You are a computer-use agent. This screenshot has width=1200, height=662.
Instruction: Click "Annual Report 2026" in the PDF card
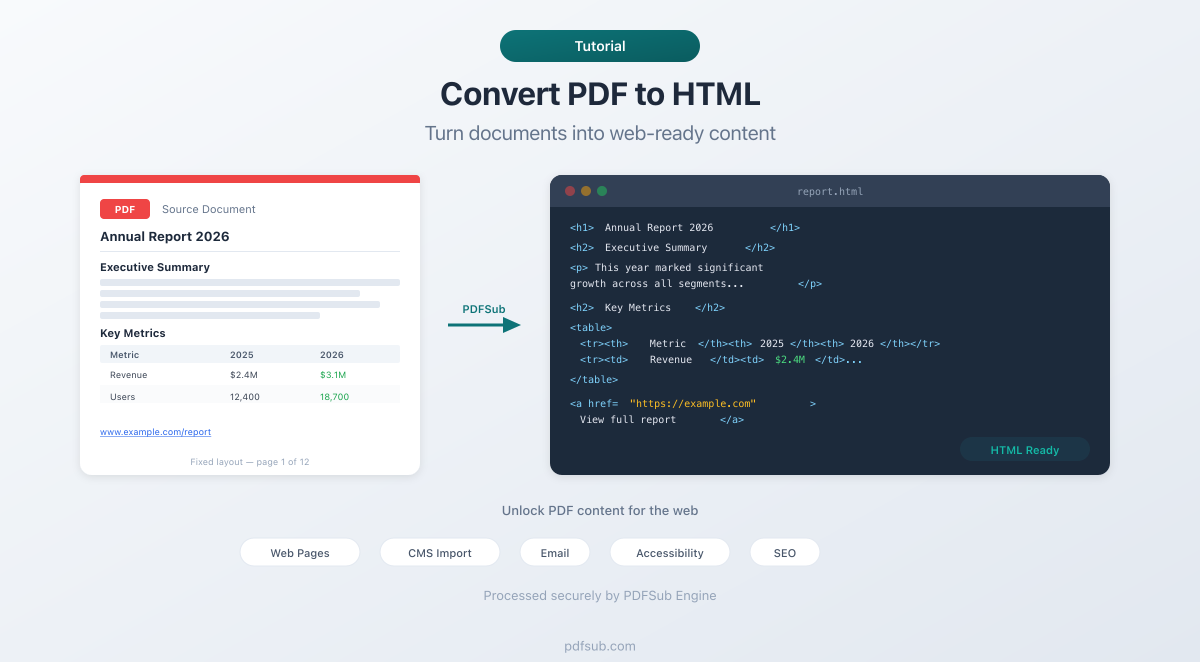point(165,236)
